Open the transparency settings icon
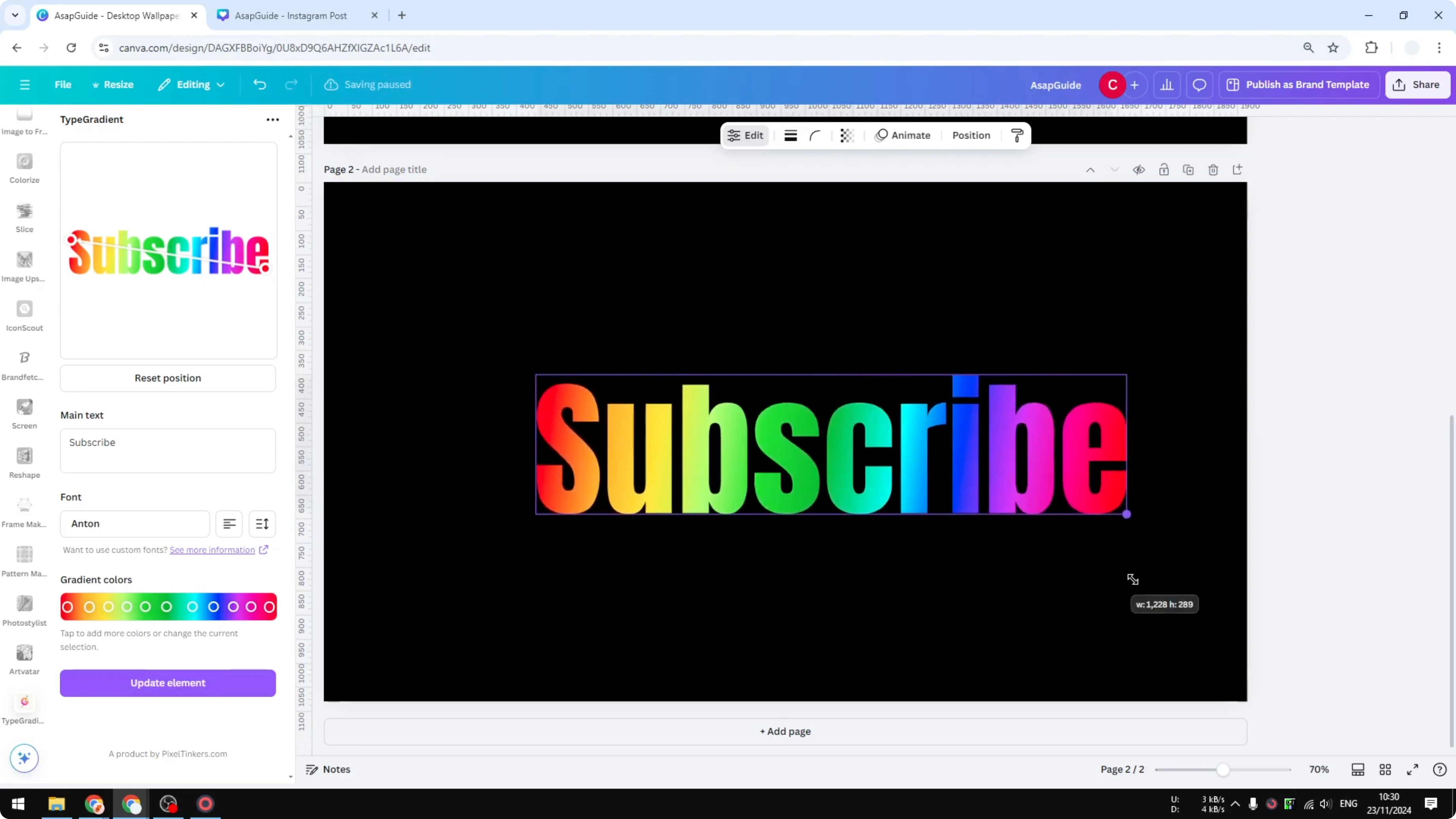The height and width of the screenshot is (819, 1456). pyautogui.click(x=846, y=135)
